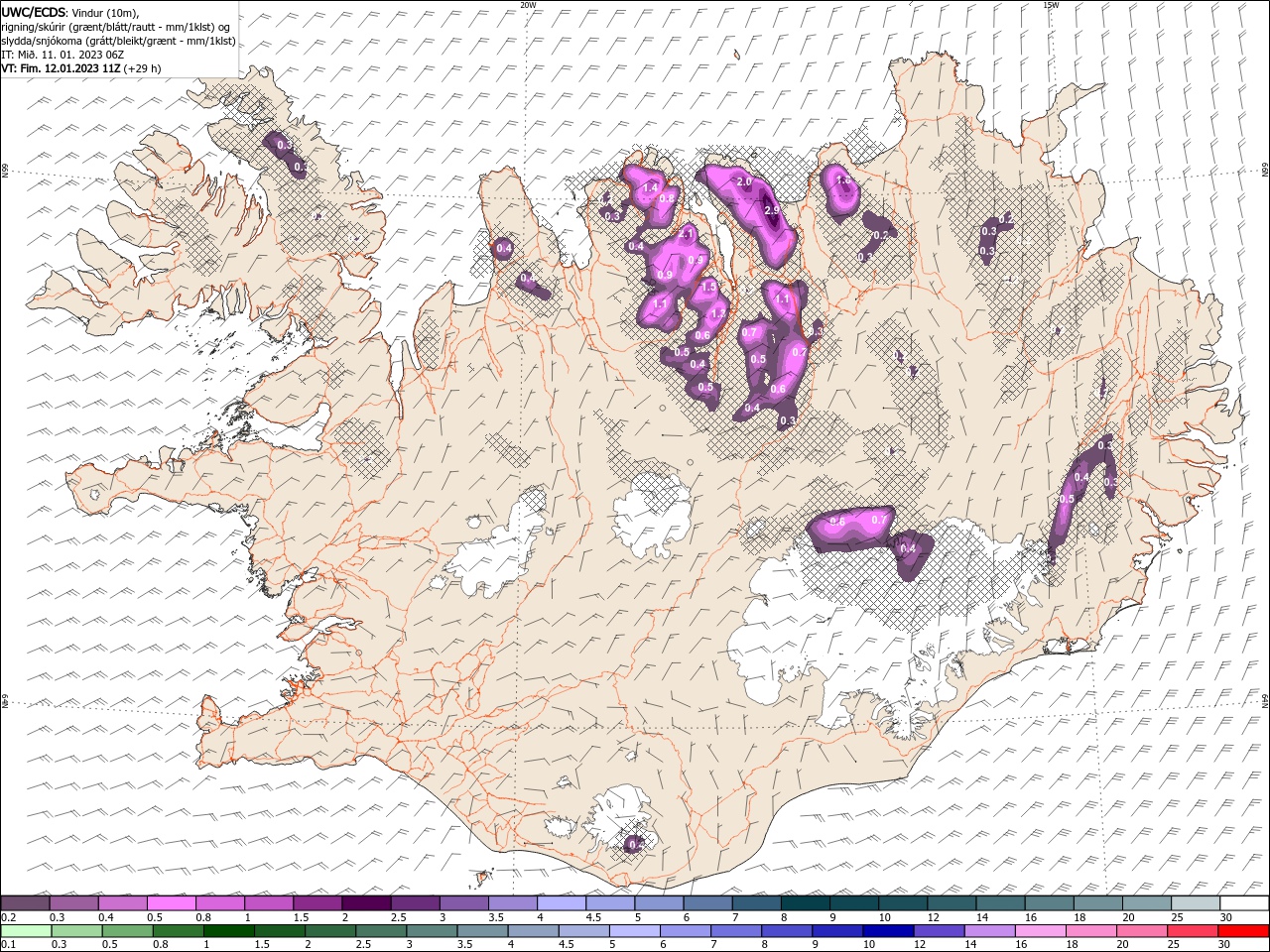Click the 'VT: Fim. 12.01.2023 11Z (+29 h)' line
Screen dimensions: 1270x952
click(x=80, y=68)
